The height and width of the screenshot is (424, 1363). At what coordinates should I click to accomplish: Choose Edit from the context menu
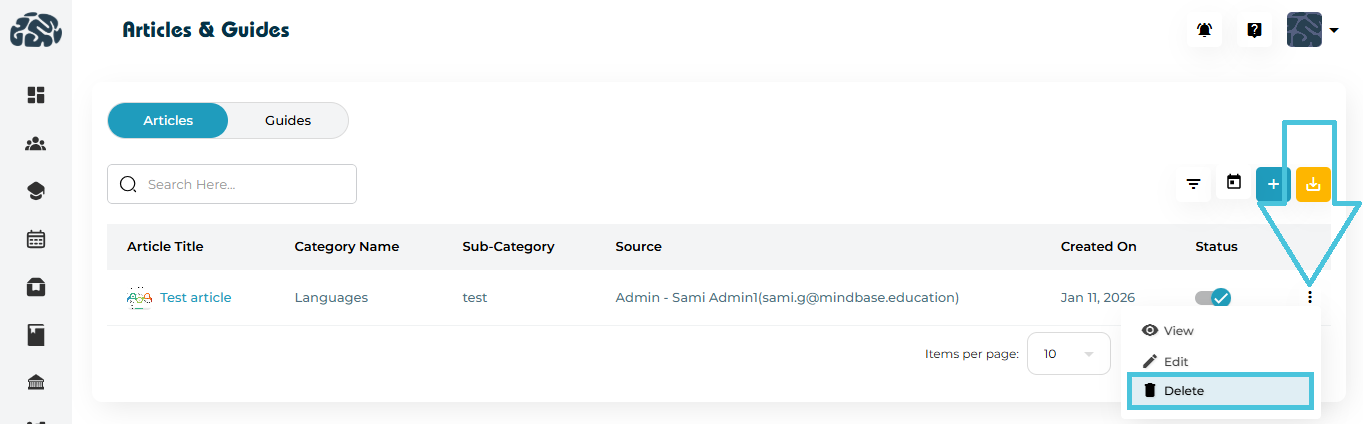pyautogui.click(x=1176, y=361)
